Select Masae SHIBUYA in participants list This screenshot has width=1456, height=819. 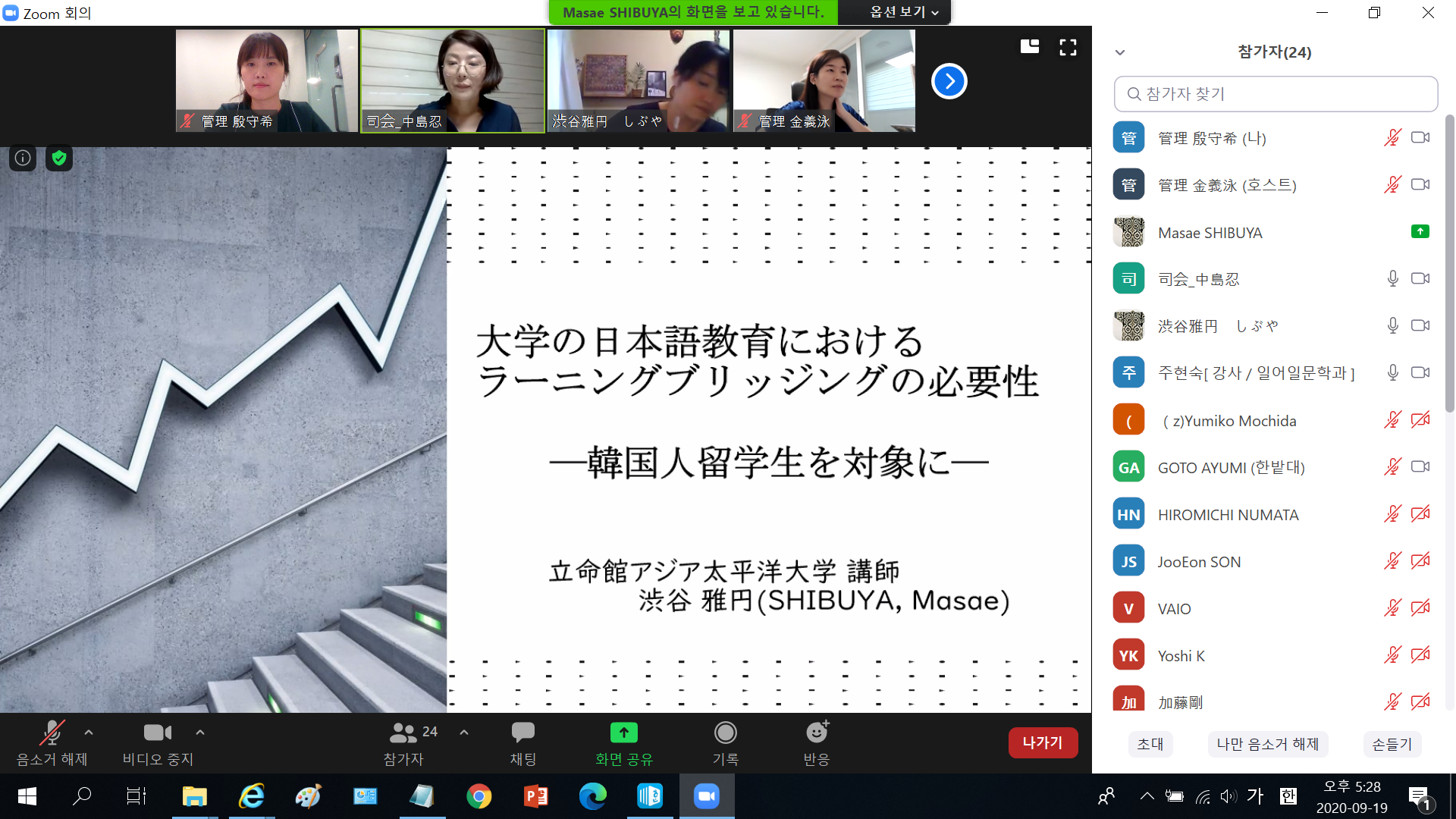1210,233
